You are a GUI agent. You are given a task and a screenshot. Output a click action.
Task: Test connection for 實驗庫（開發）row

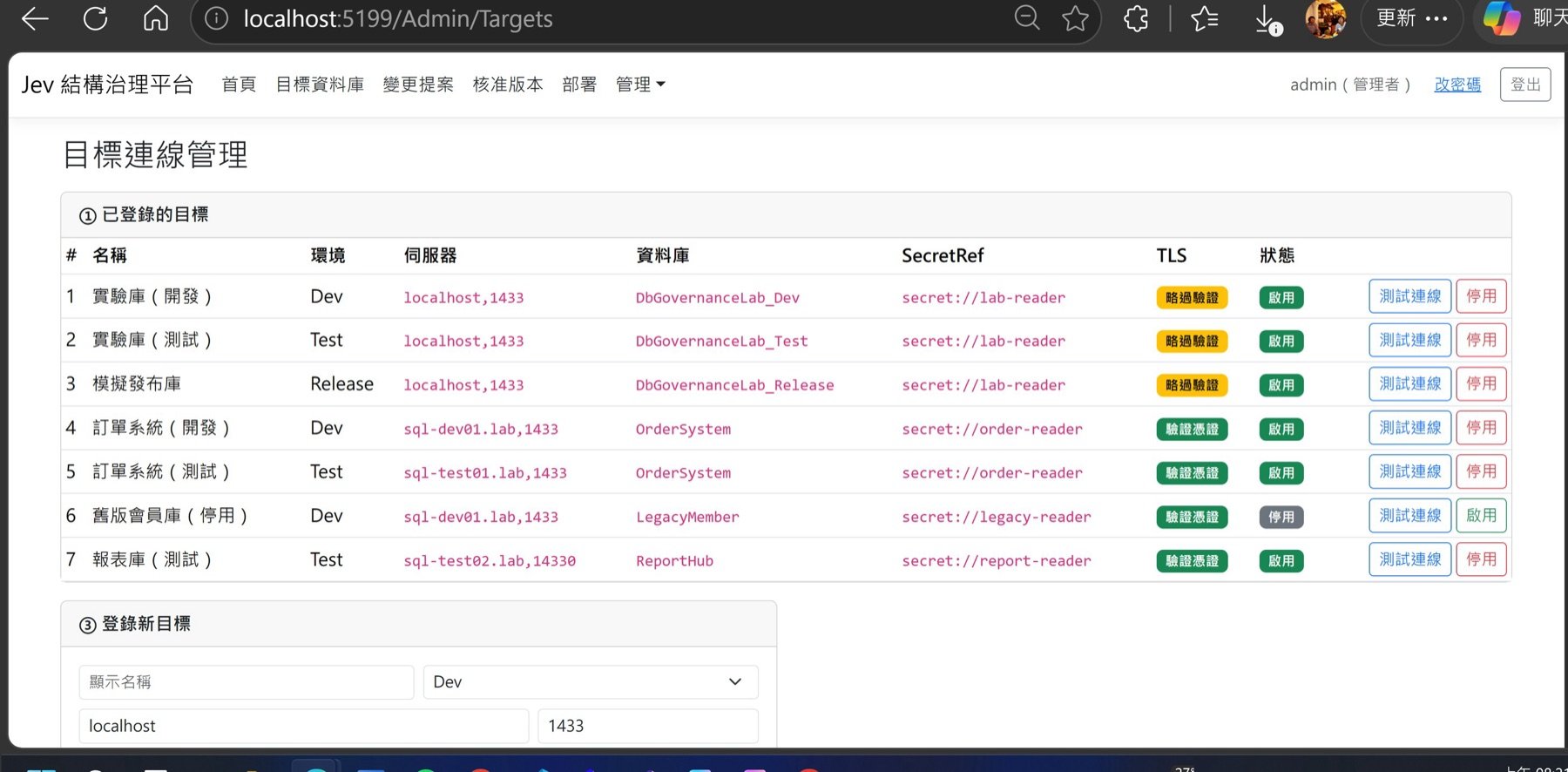(x=1409, y=296)
